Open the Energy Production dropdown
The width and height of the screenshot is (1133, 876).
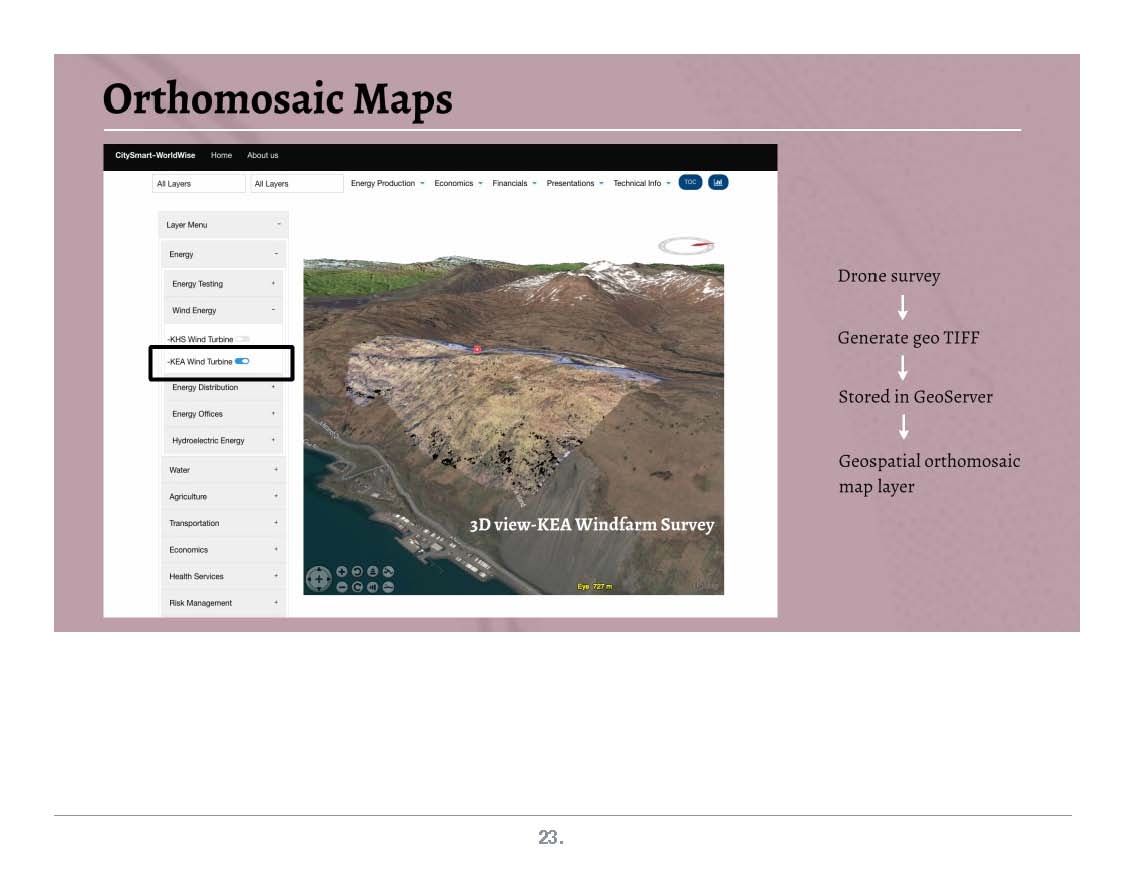point(387,183)
